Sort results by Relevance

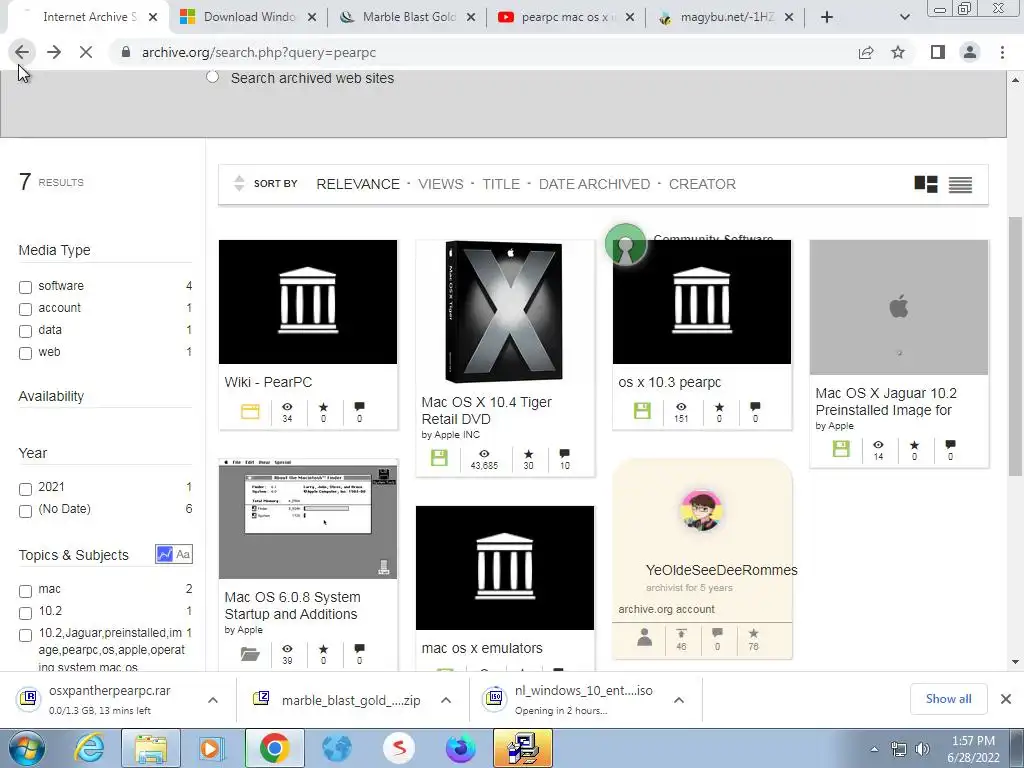tap(358, 184)
